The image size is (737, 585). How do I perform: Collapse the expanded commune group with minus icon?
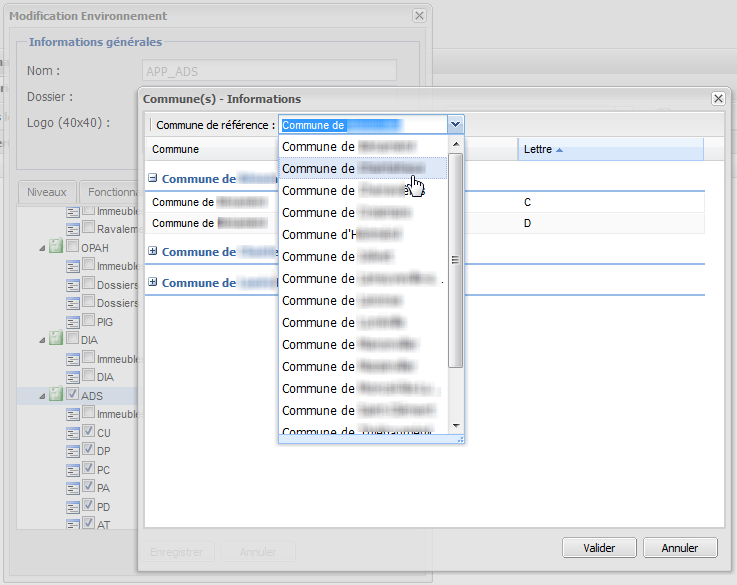[x=152, y=178]
